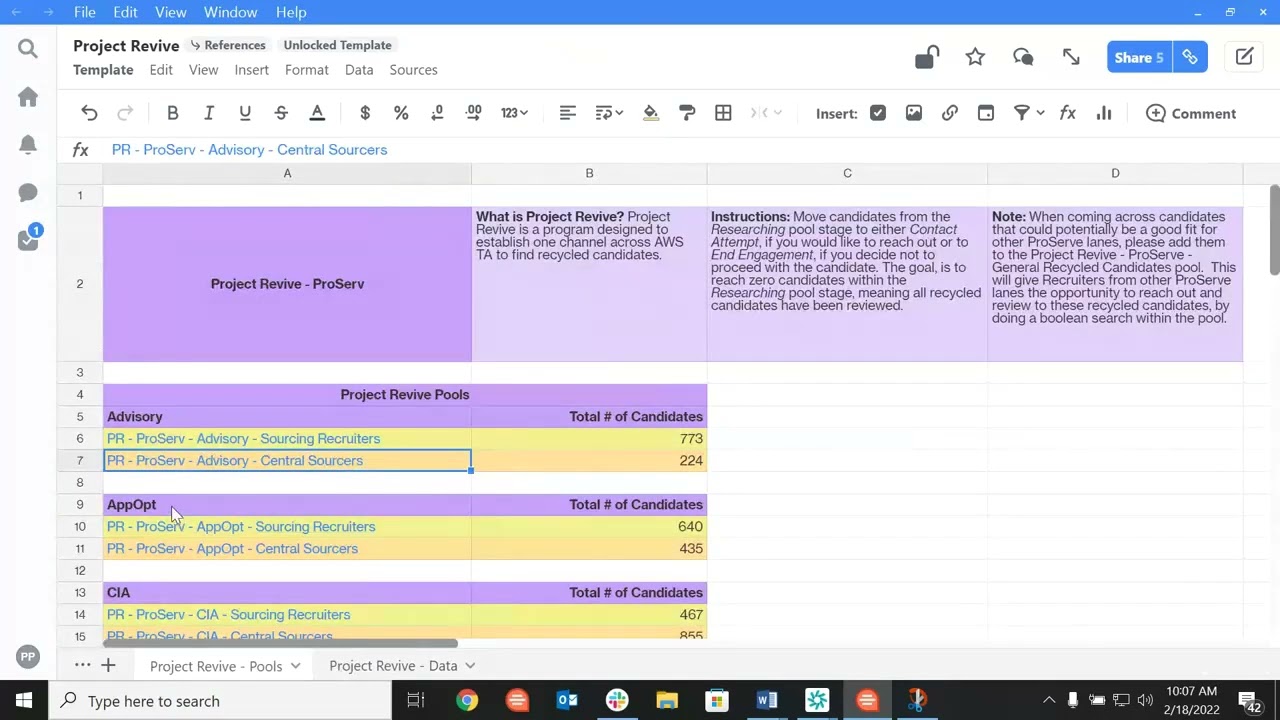Viewport: 1280px width, 720px height.
Task: Expand Project Revive - Data sheet menu
Action: pyautogui.click(x=470, y=666)
